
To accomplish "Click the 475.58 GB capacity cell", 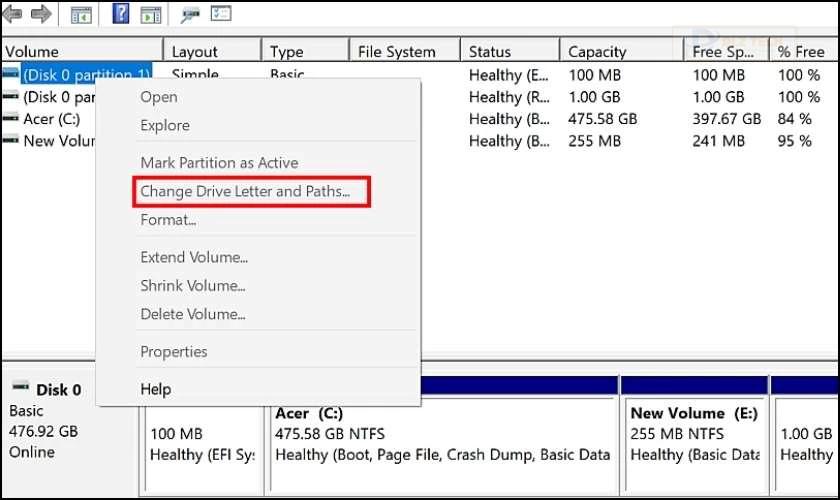I will (x=603, y=119).
